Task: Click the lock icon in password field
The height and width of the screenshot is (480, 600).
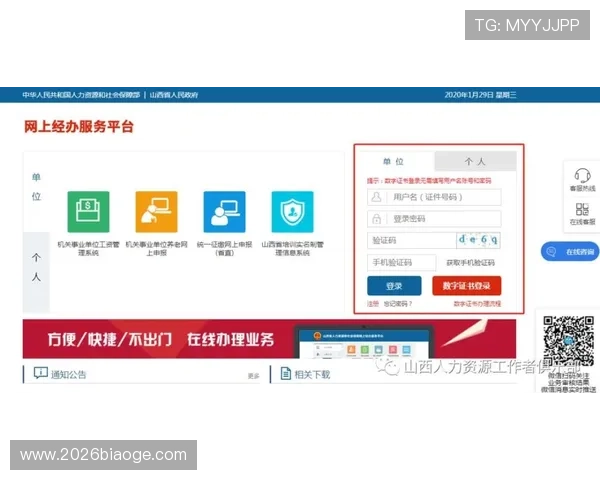Action: pyautogui.click(x=377, y=219)
